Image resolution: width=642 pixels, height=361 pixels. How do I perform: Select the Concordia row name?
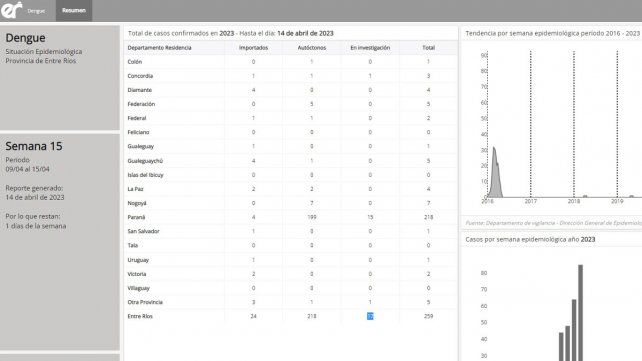click(x=140, y=76)
